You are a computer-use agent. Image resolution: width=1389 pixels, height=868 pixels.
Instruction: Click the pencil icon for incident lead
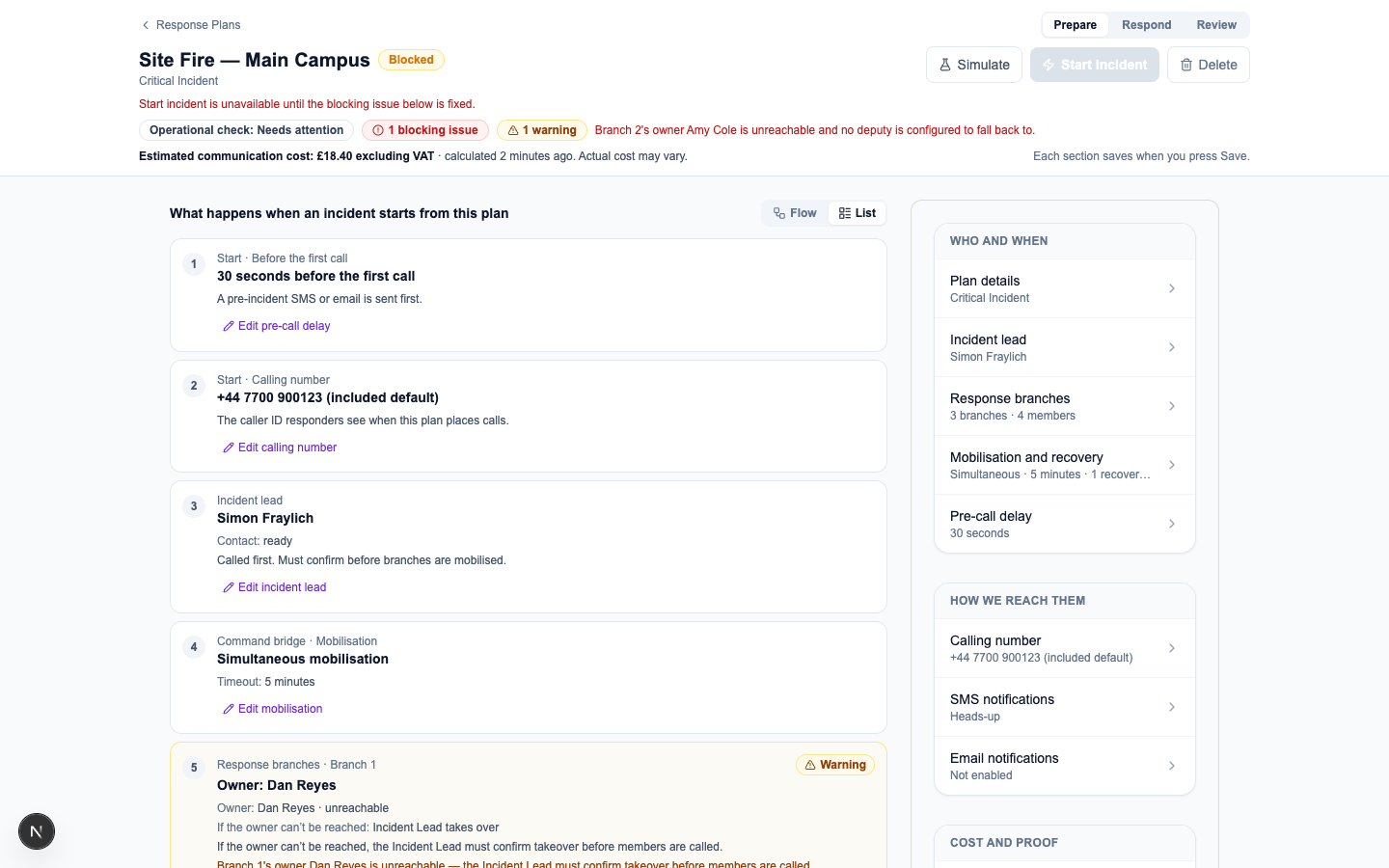(x=229, y=587)
